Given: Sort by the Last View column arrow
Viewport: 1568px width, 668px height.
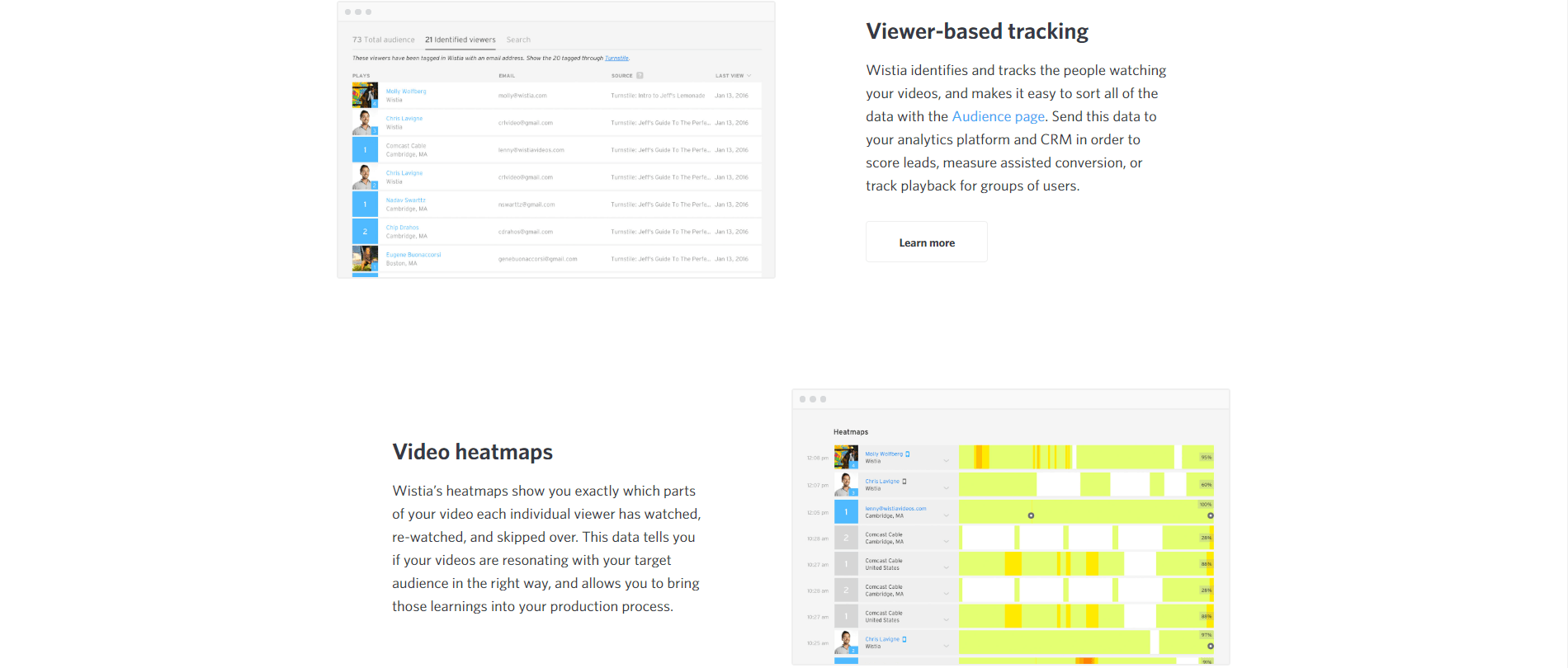Looking at the screenshot, I should [749, 76].
